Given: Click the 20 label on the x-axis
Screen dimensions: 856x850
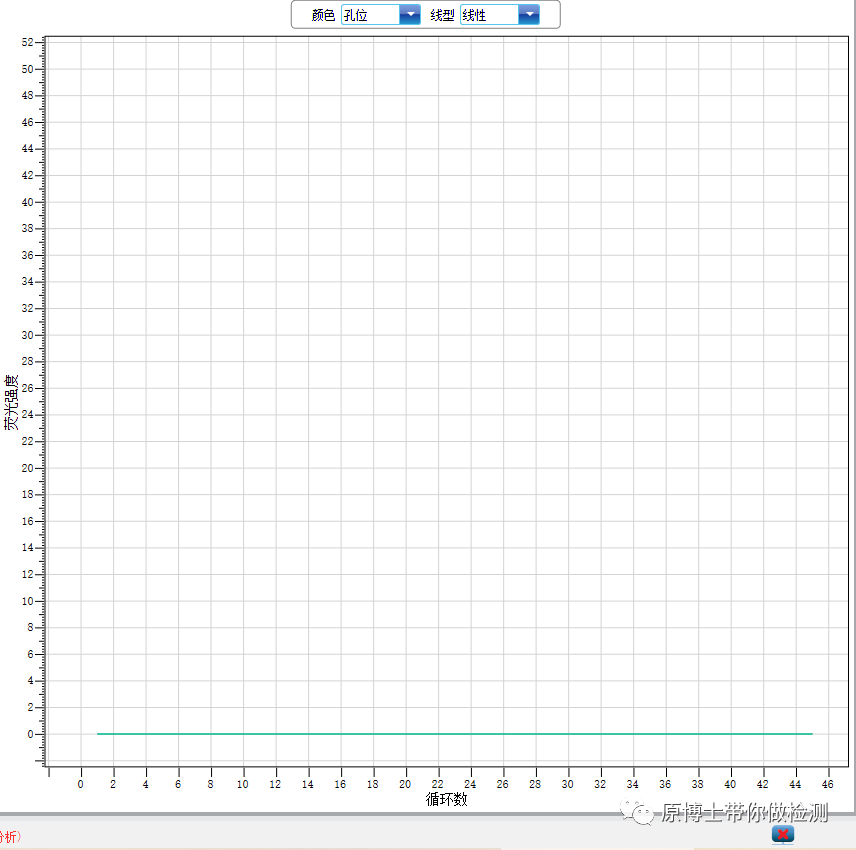Looking at the screenshot, I should click(x=405, y=785).
